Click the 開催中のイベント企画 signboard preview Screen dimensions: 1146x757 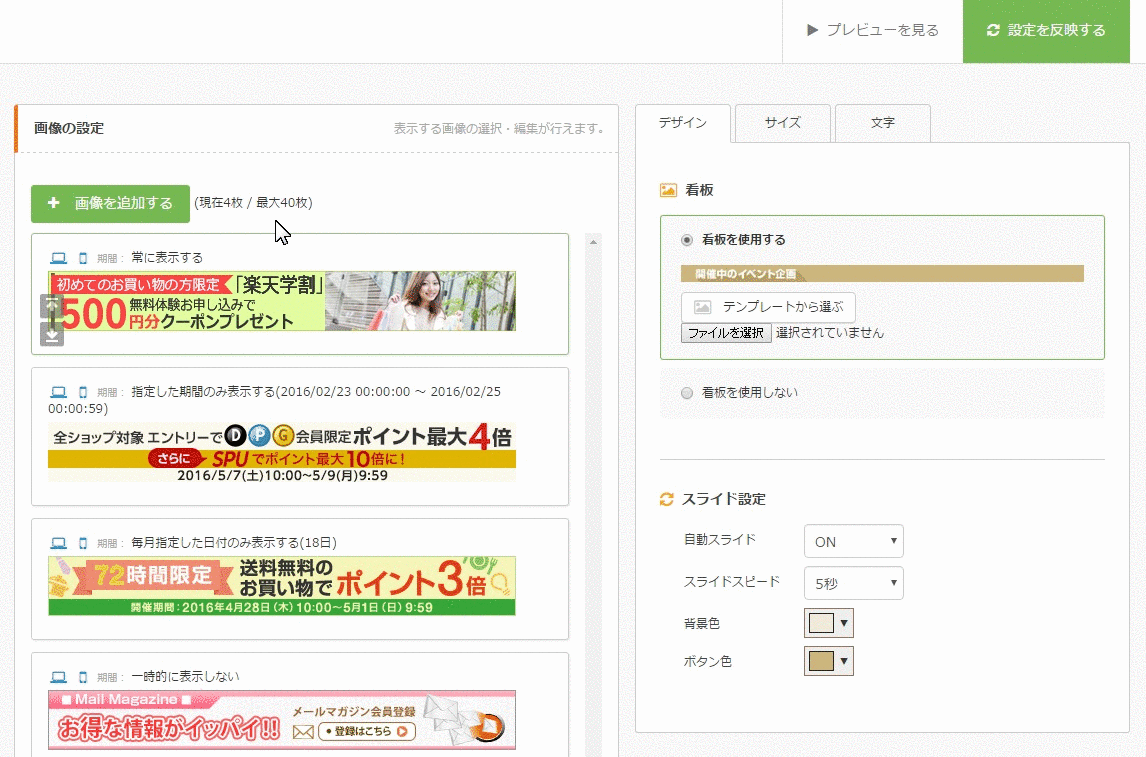tap(882, 274)
